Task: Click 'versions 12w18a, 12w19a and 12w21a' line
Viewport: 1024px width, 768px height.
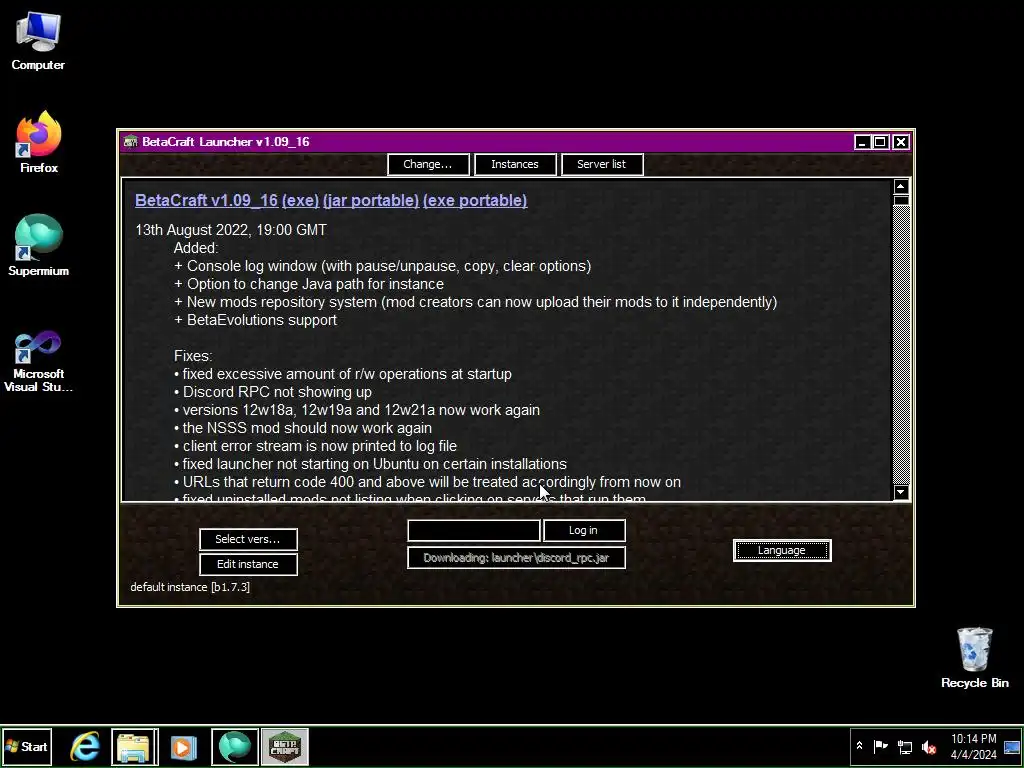Action: [x=357, y=410]
